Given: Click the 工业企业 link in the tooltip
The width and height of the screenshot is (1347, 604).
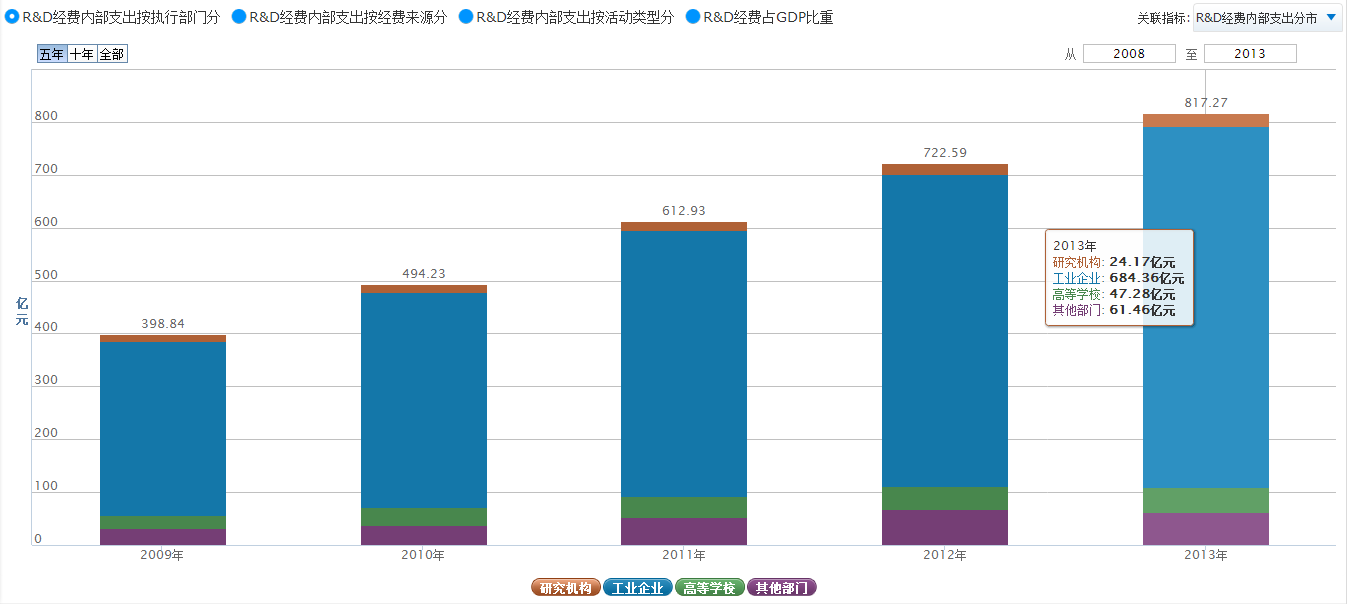Looking at the screenshot, I should click(1076, 278).
